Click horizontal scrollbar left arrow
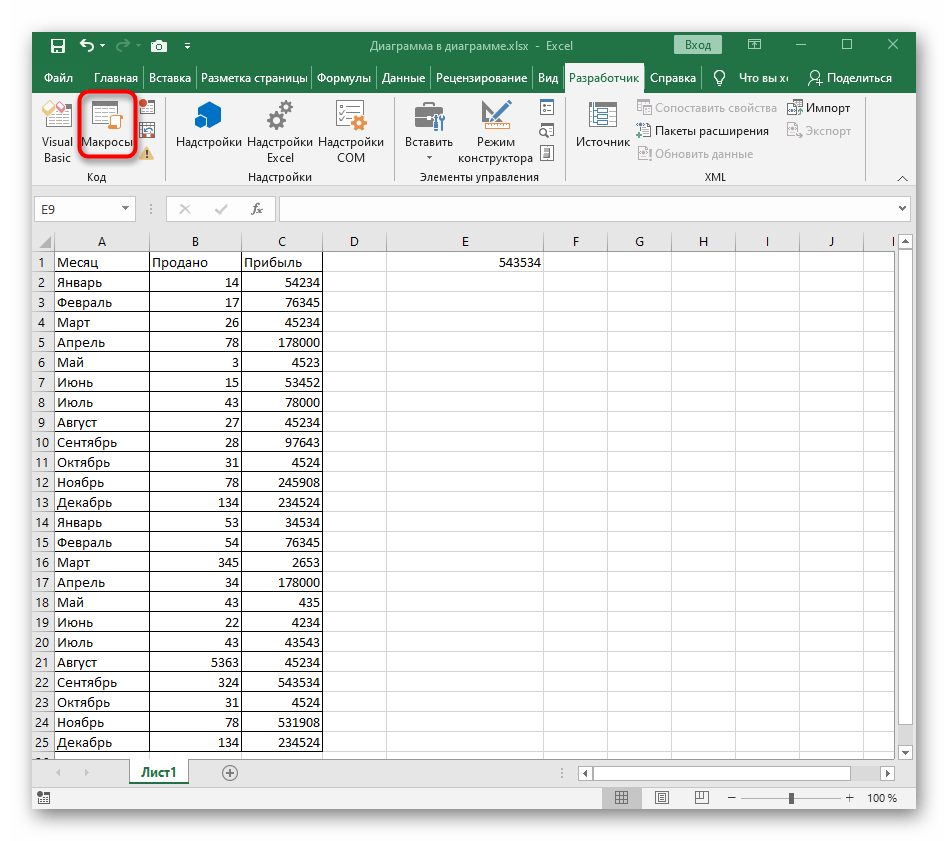This screenshot has height=841, width=948. point(585,773)
